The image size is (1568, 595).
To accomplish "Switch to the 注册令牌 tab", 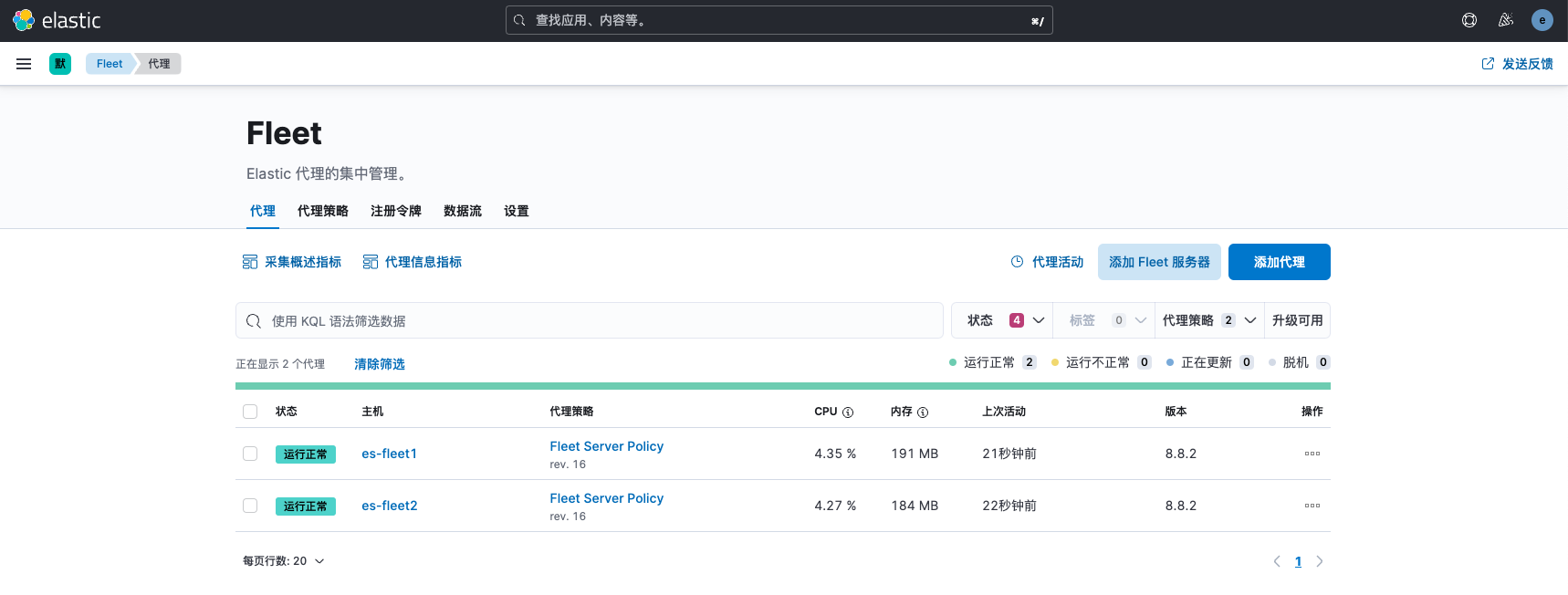I will (x=396, y=211).
